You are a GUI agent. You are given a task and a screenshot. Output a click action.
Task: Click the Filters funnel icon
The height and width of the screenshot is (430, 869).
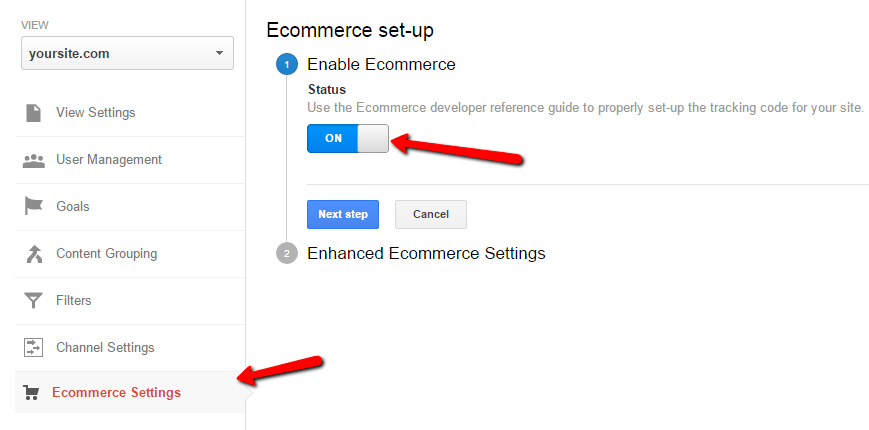click(33, 301)
